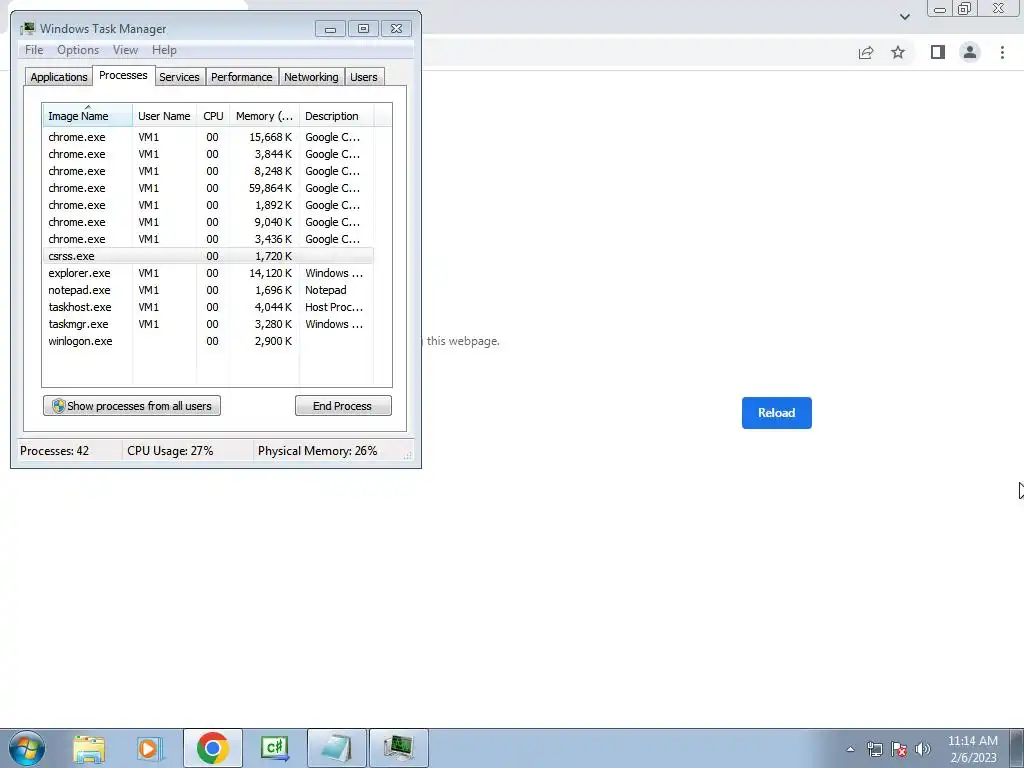Select chrome.exe row using 59,864 K
This screenshot has height=768, width=1024.
[208, 188]
